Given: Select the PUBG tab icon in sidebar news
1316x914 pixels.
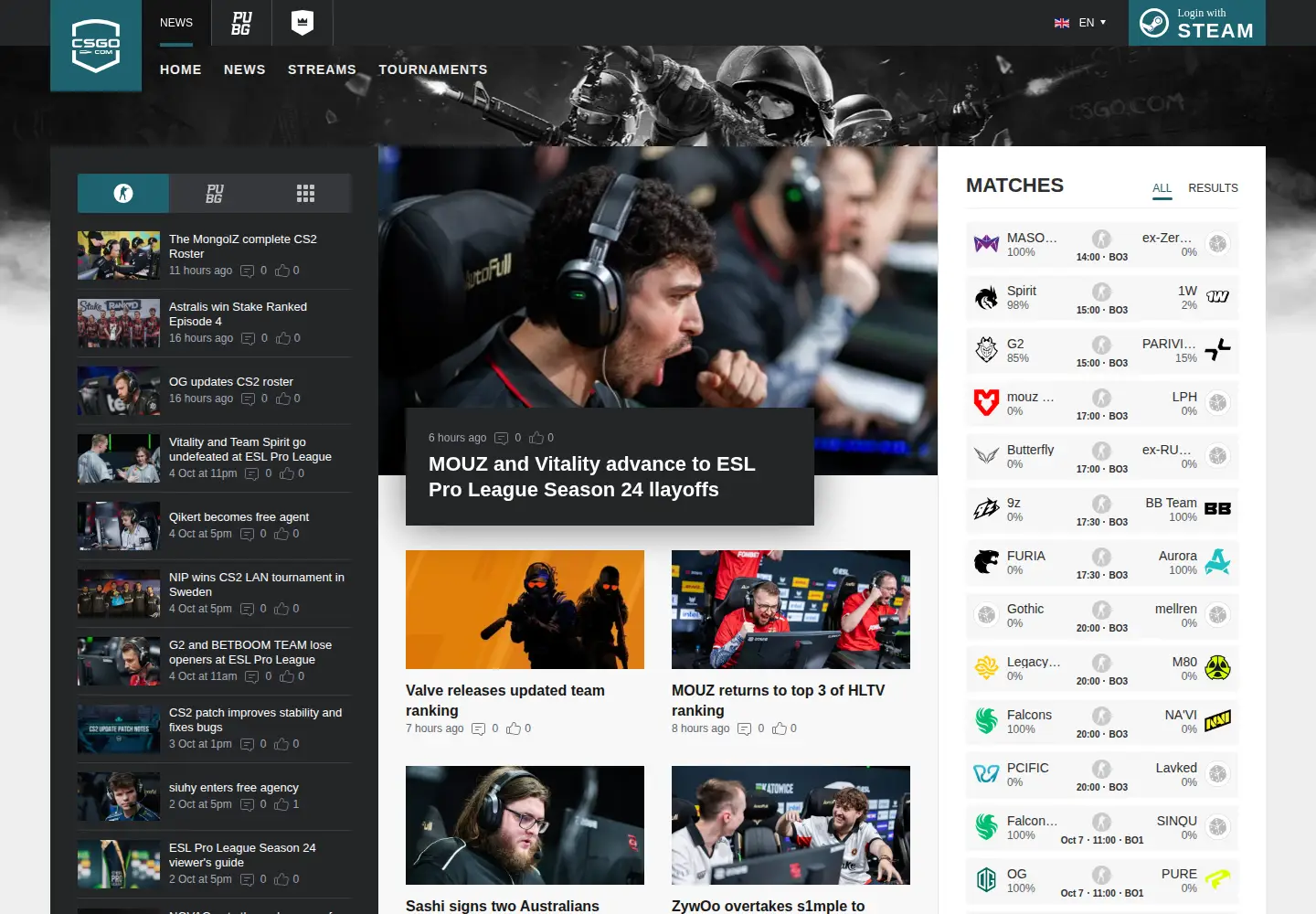Looking at the screenshot, I should [215, 193].
